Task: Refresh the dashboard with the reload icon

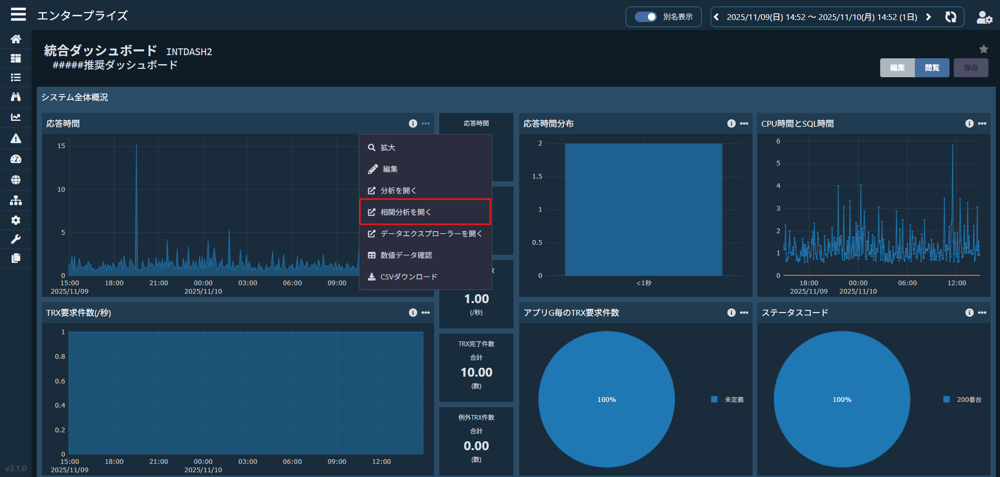Action: coord(951,17)
